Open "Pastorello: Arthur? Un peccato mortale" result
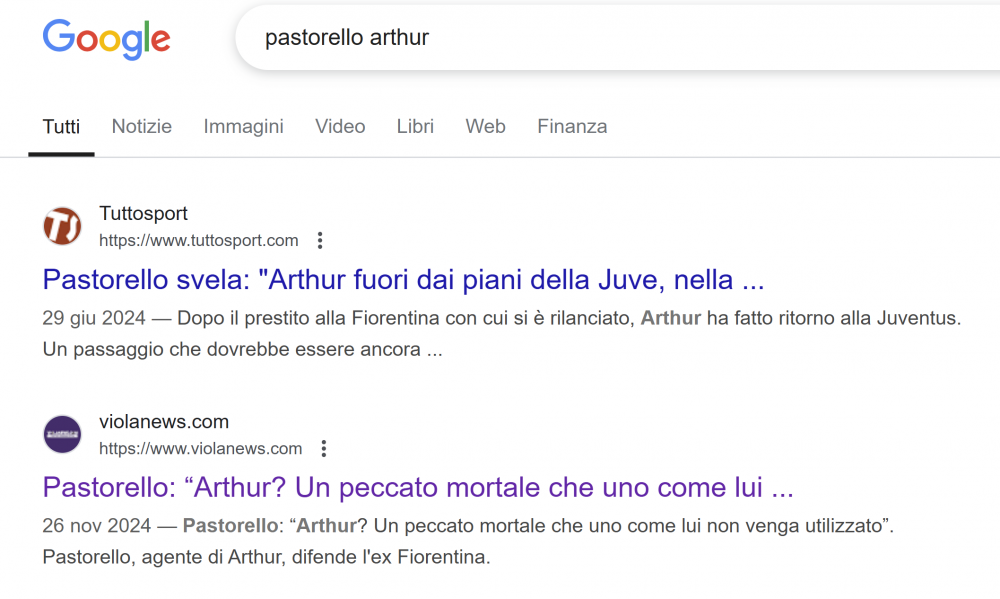The image size is (1000, 599). click(418, 487)
